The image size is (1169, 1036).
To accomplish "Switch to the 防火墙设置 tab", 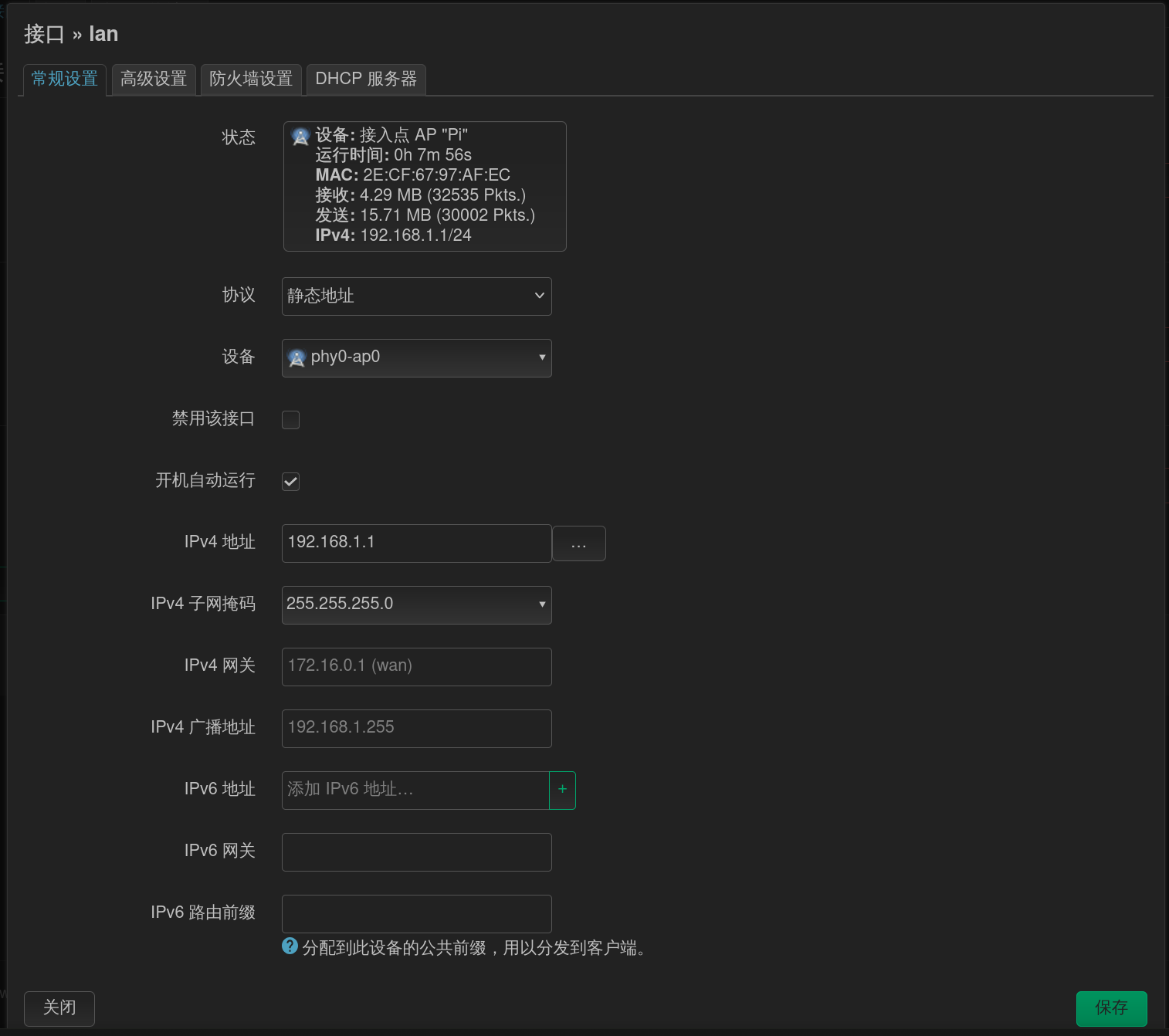I will tap(250, 79).
